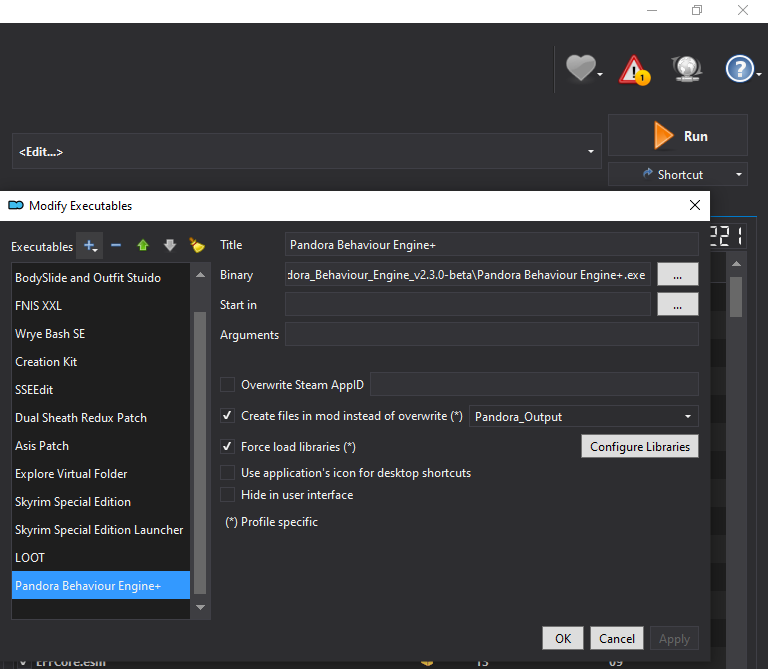Select Creation Kit executable
Image resolution: width=768 pixels, height=669 pixels.
click(100, 361)
